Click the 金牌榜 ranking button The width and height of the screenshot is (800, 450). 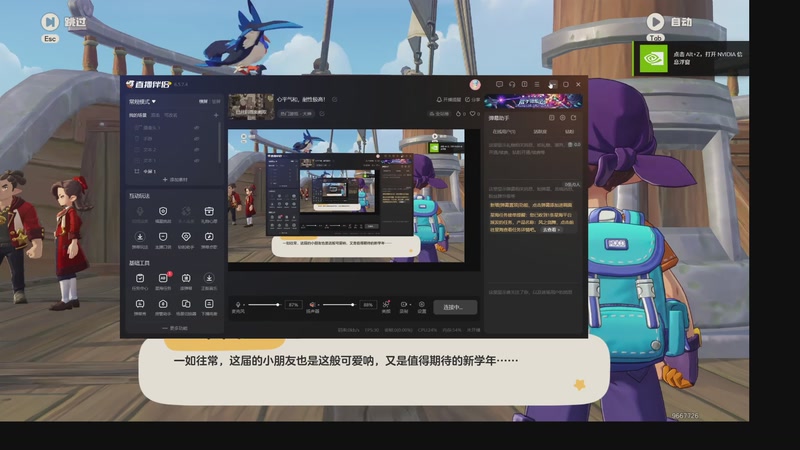click(439, 114)
